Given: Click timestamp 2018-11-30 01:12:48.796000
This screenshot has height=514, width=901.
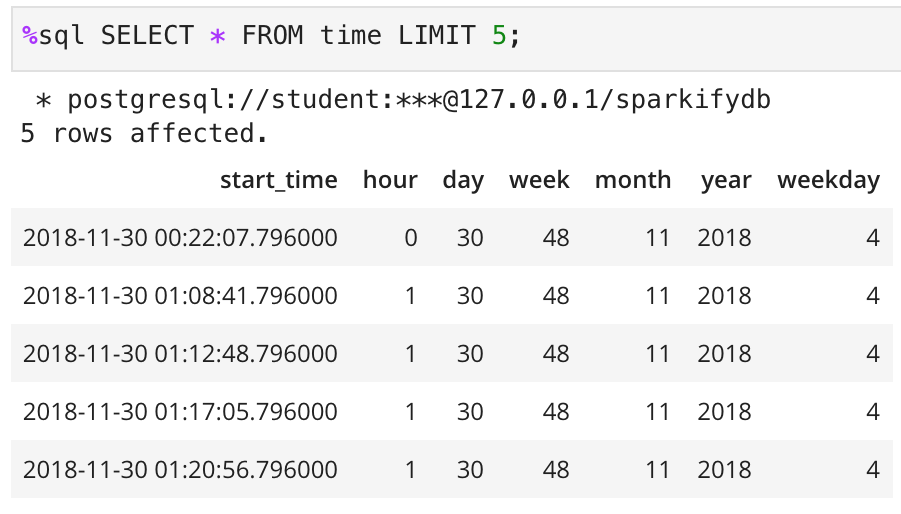Looking at the screenshot, I should (x=180, y=354).
